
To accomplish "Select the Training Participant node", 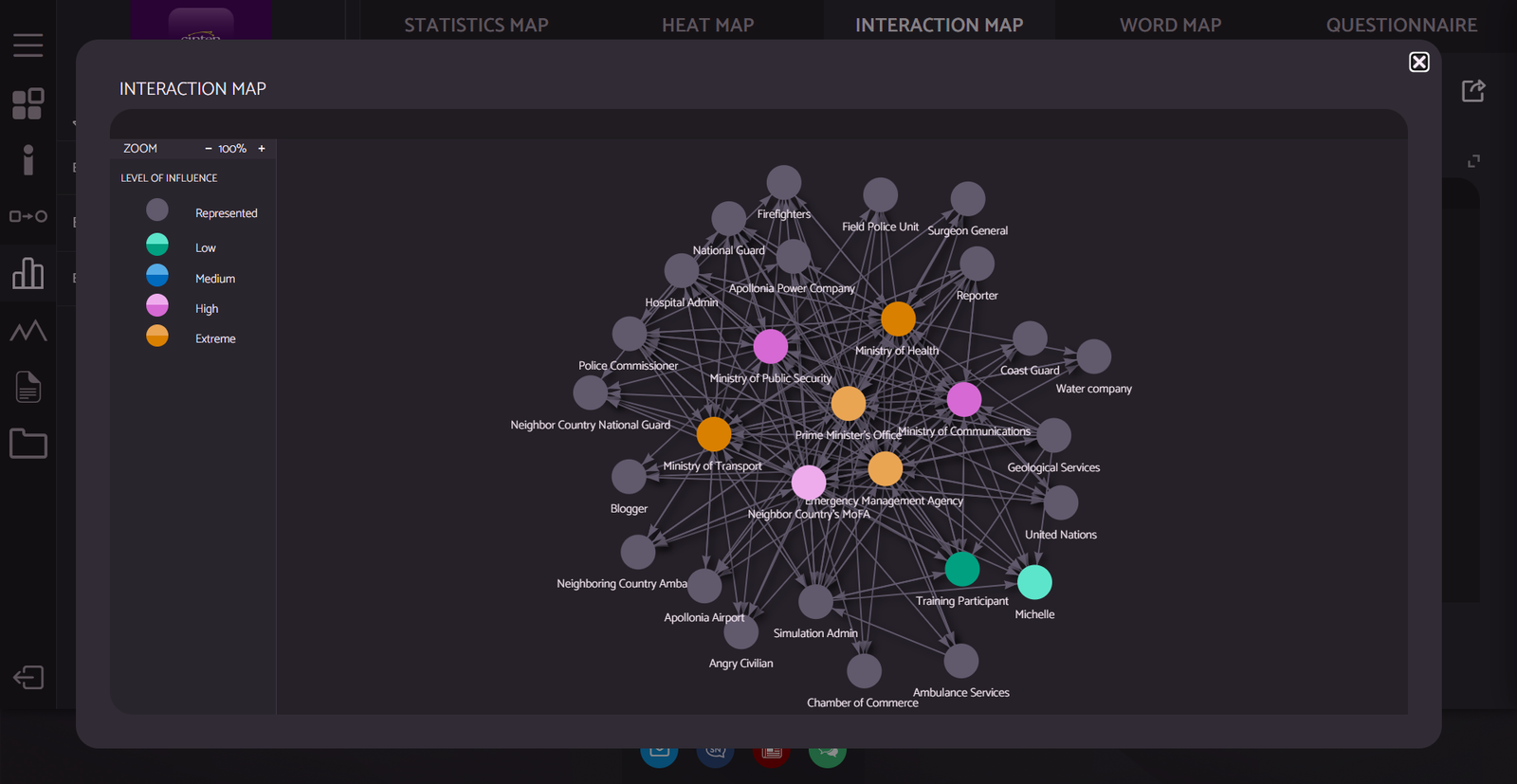I will (962, 570).
